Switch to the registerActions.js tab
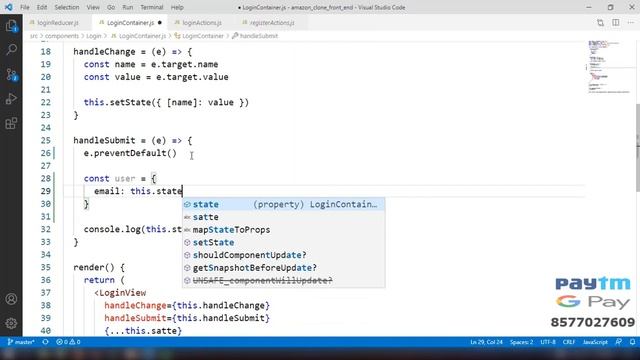Screen dimensions: 640x360 pos(271,23)
